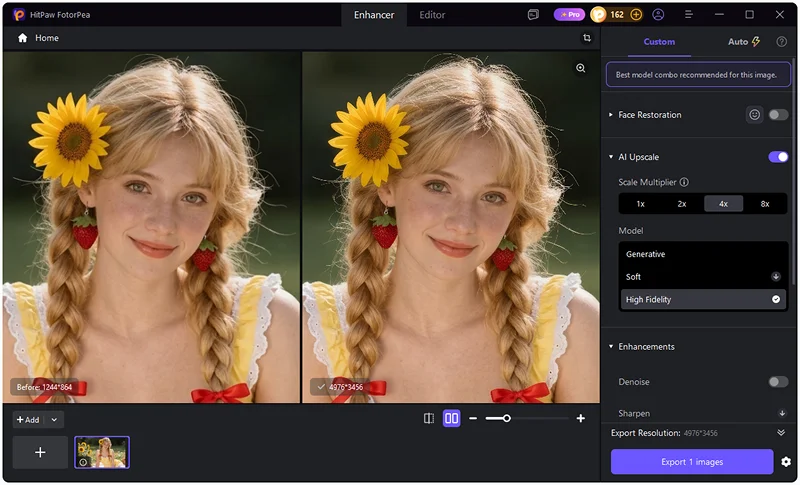The width and height of the screenshot is (800, 485).
Task: Turn off the AI Upscale toggle
Action: (x=778, y=157)
